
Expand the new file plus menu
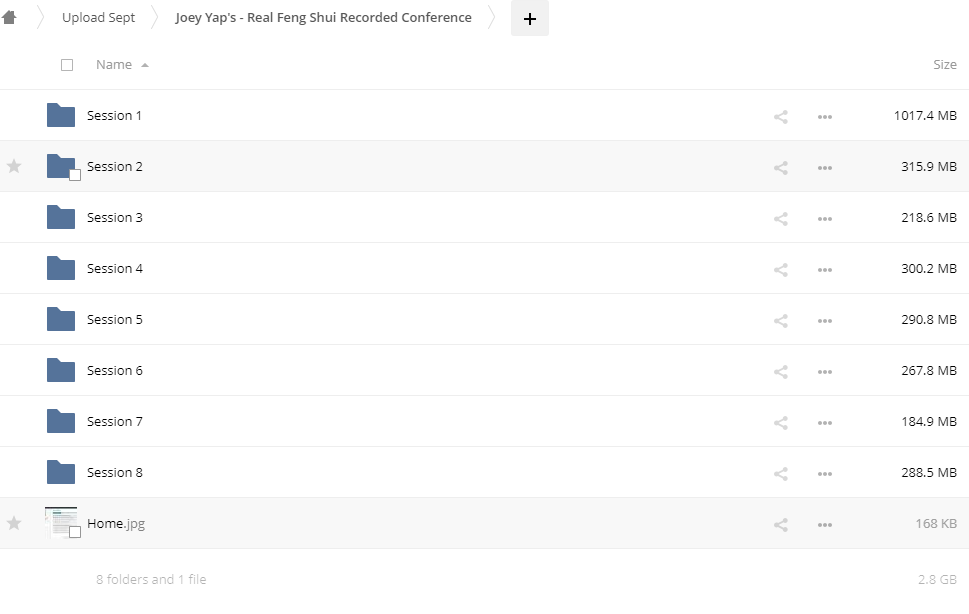pyautogui.click(x=530, y=19)
